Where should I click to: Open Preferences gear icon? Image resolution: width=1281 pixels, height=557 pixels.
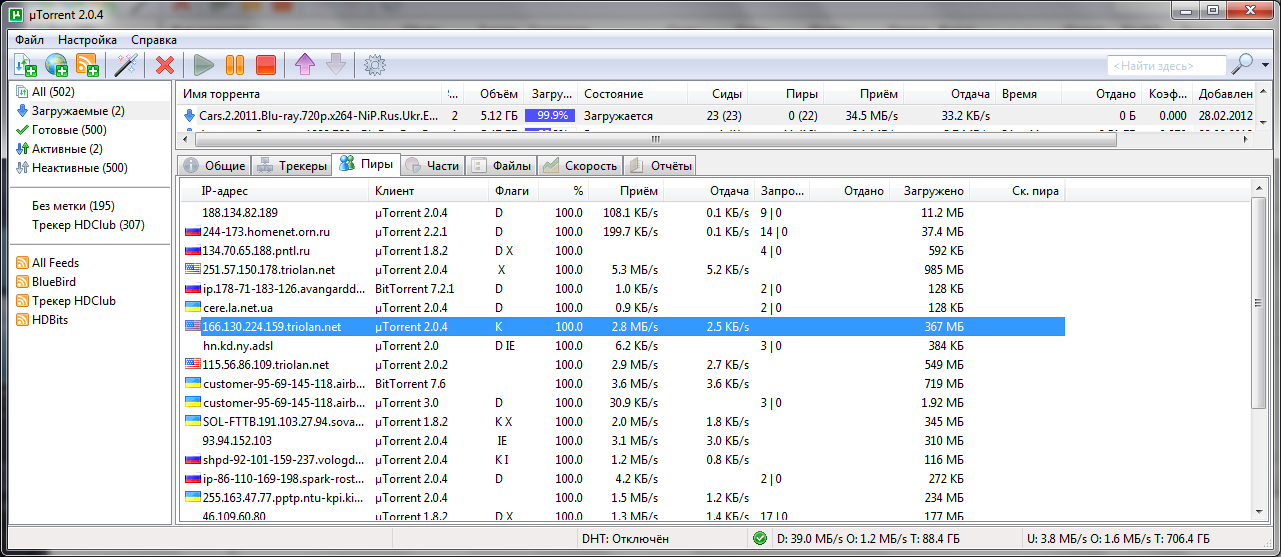(x=375, y=65)
